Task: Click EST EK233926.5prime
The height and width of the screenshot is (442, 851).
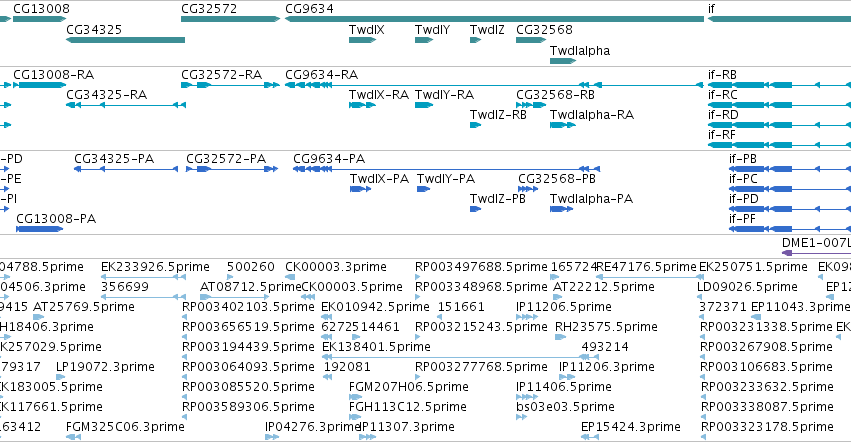Action: point(155,267)
